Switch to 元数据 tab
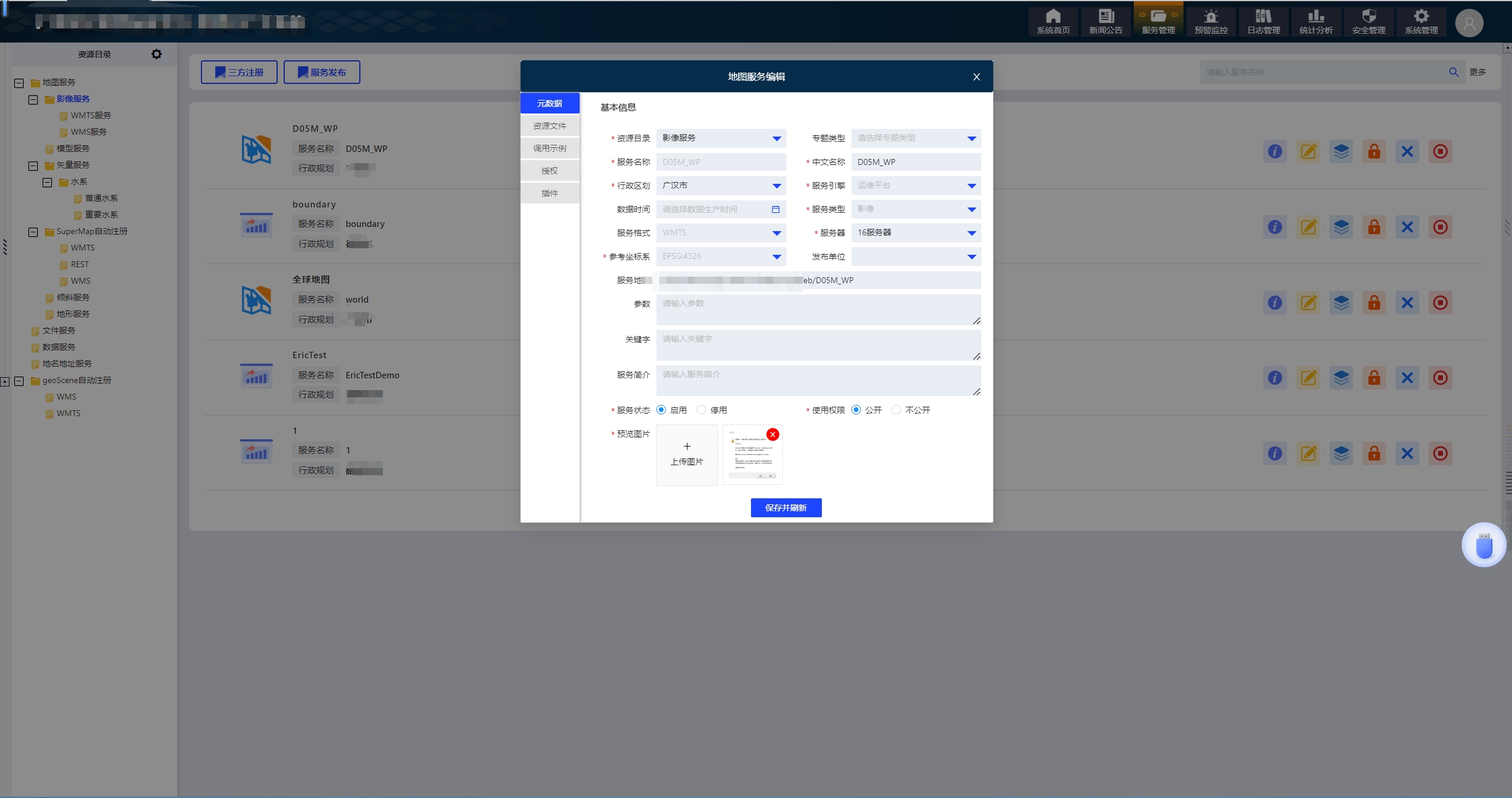The image size is (1512, 798). pyautogui.click(x=549, y=103)
